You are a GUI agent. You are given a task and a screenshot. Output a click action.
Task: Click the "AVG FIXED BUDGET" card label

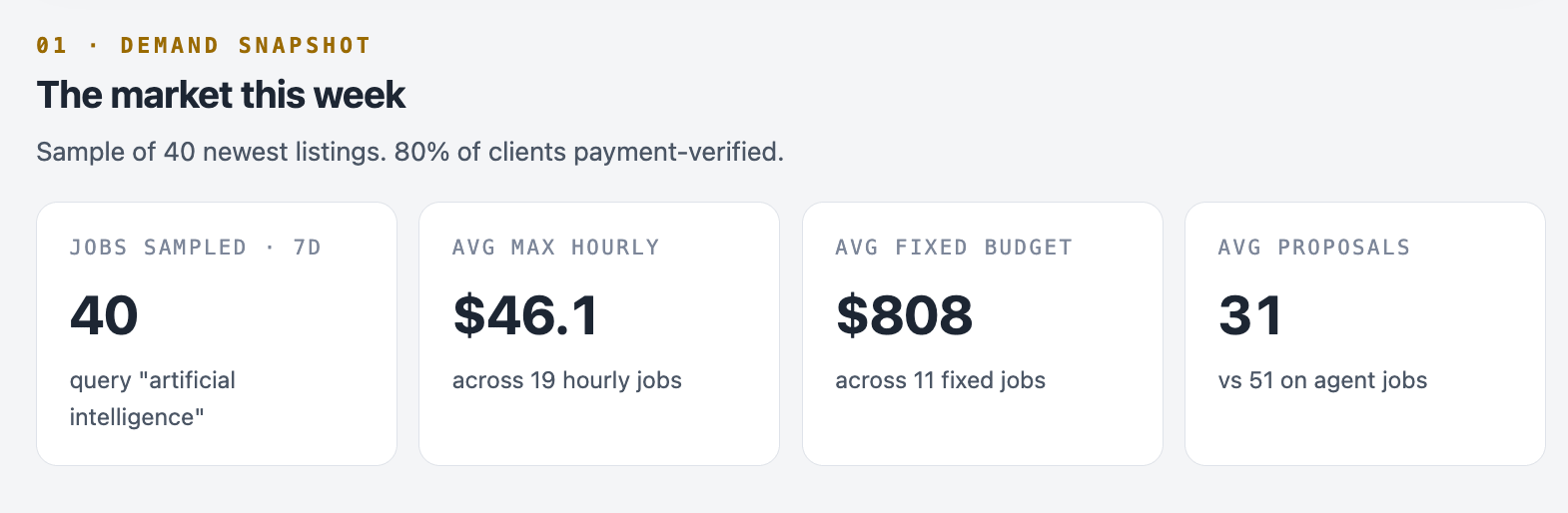[x=954, y=248]
